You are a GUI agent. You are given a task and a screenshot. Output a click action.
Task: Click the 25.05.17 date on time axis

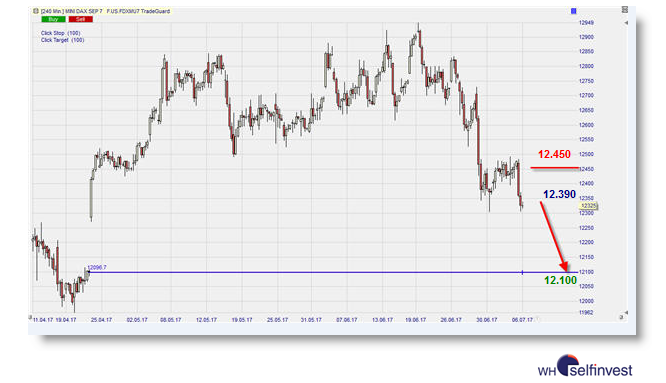(x=277, y=320)
